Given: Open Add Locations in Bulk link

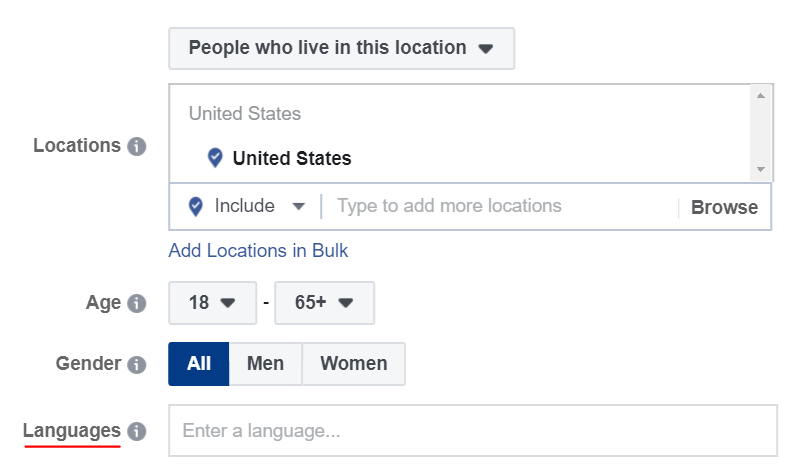Looking at the screenshot, I should 258,251.
